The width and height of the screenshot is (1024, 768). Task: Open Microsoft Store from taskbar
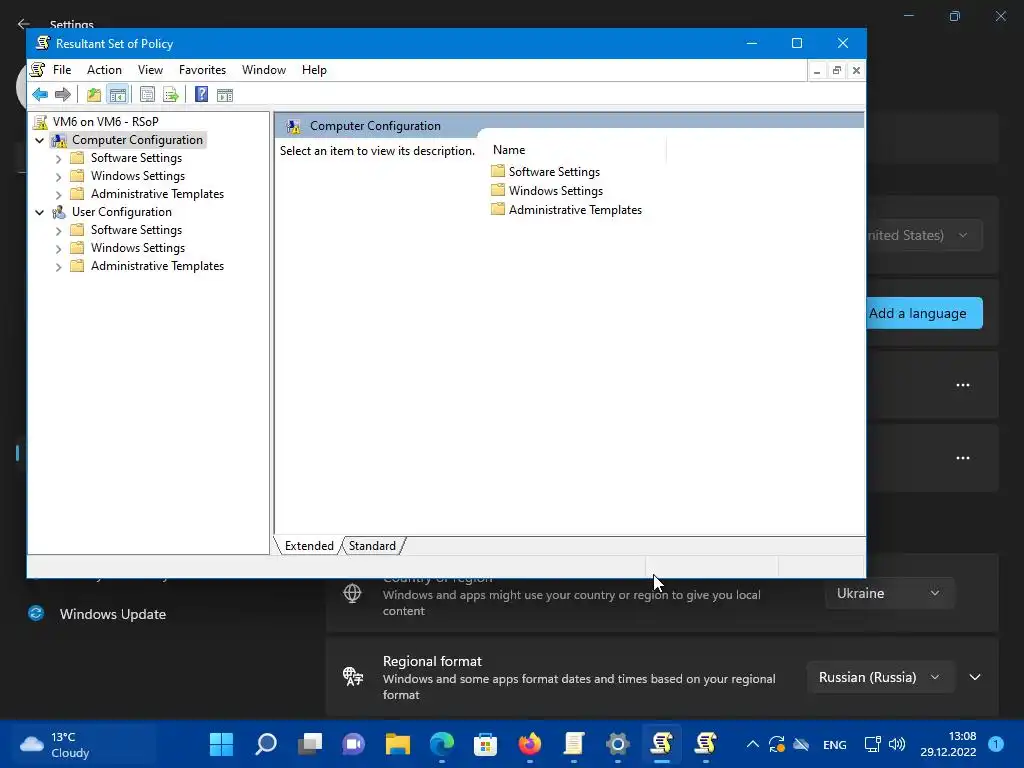(x=485, y=744)
